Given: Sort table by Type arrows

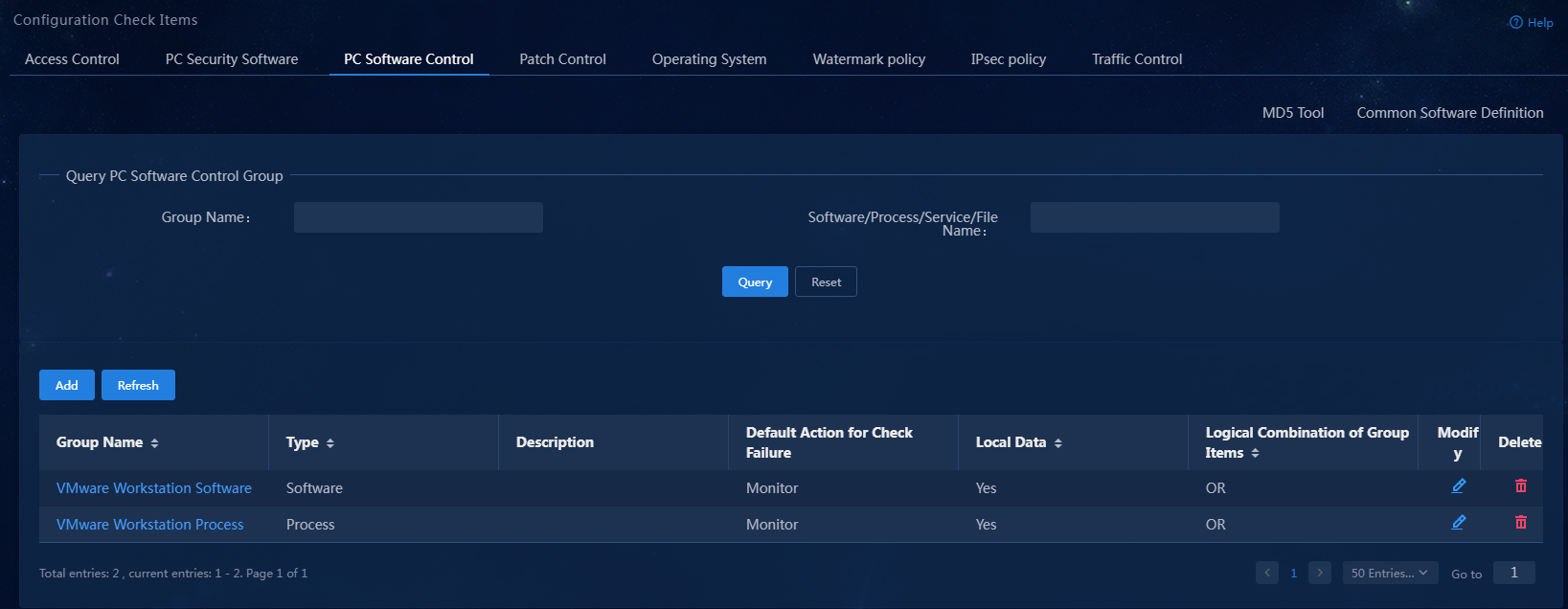Looking at the screenshot, I should tap(330, 443).
